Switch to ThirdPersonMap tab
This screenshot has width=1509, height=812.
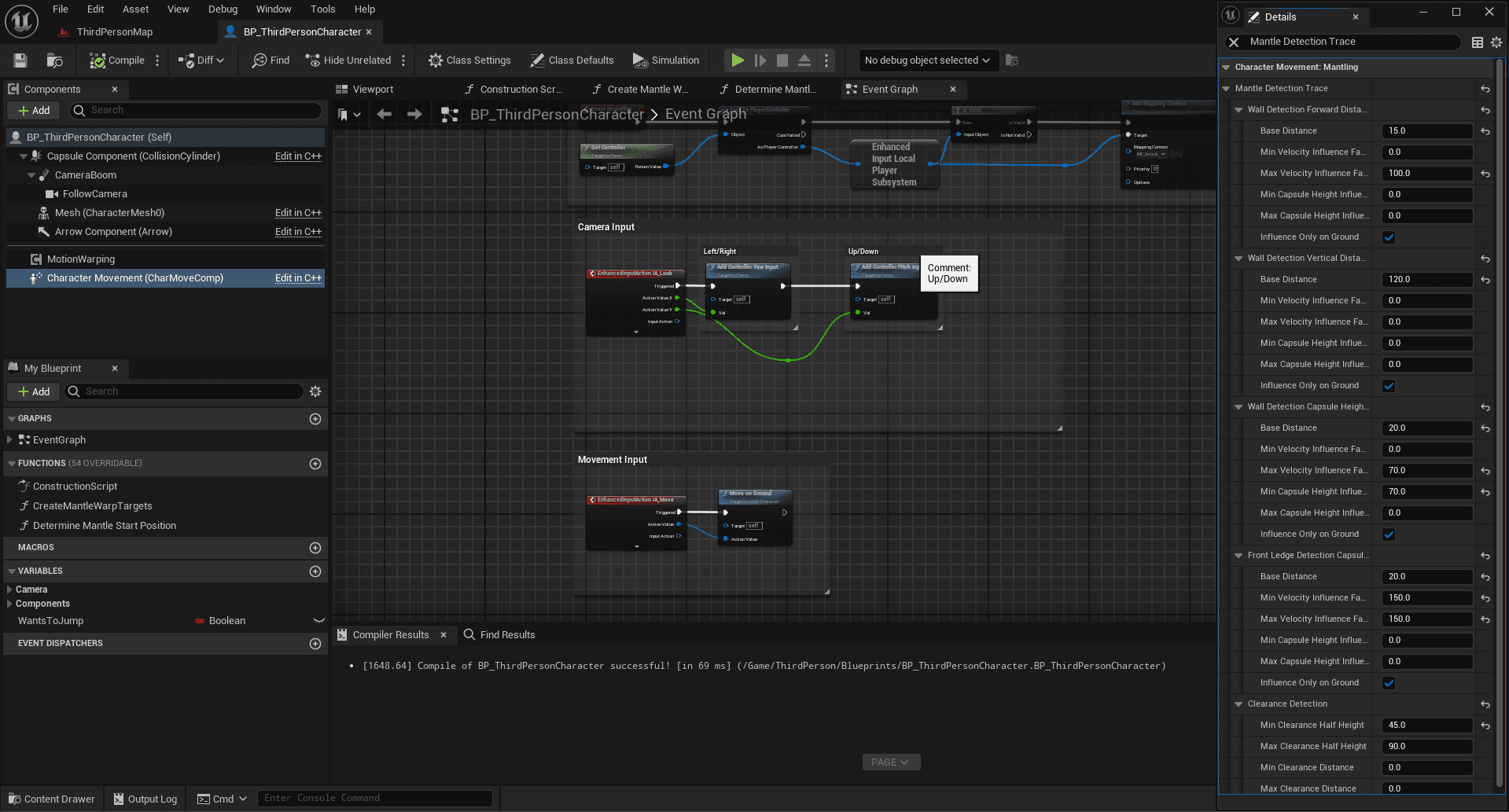(x=106, y=32)
